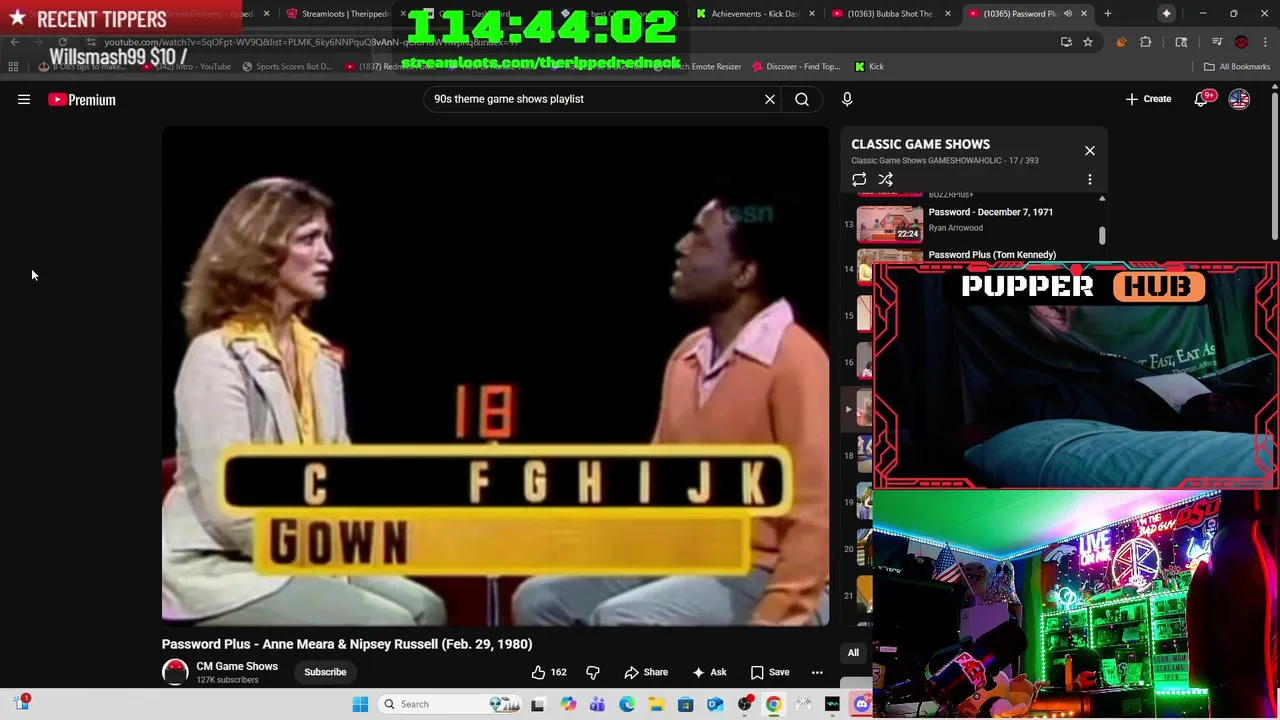
Task: Open Chrome three-dot menu
Action: (1265, 42)
